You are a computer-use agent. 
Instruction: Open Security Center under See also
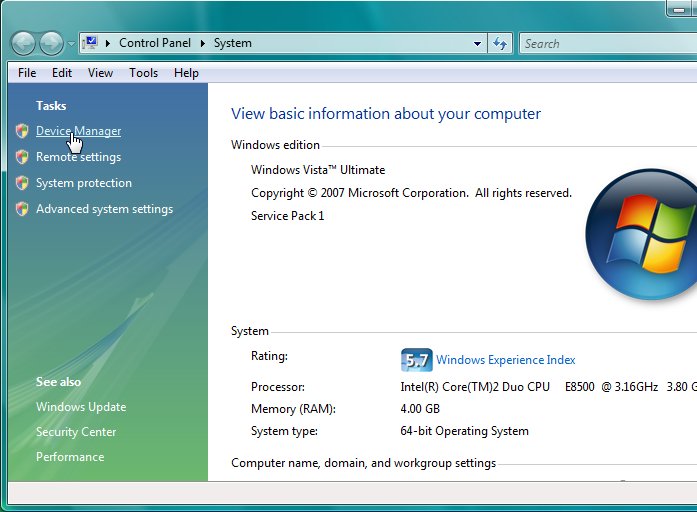pyautogui.click(x=76, y=432)
